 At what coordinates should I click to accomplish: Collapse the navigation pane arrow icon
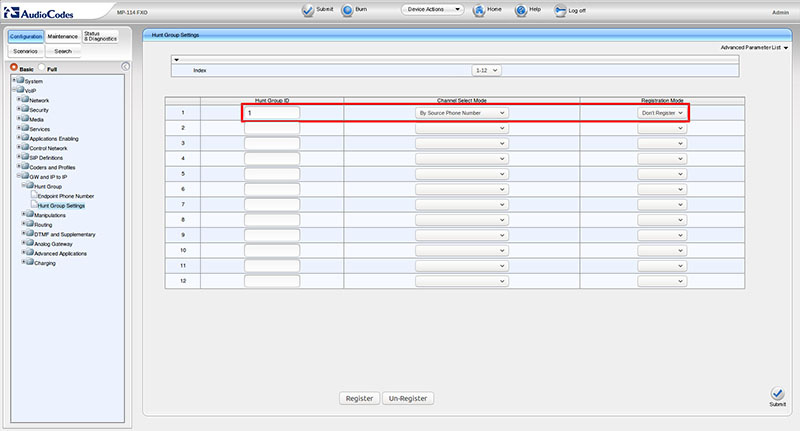[x=126, y=66]
